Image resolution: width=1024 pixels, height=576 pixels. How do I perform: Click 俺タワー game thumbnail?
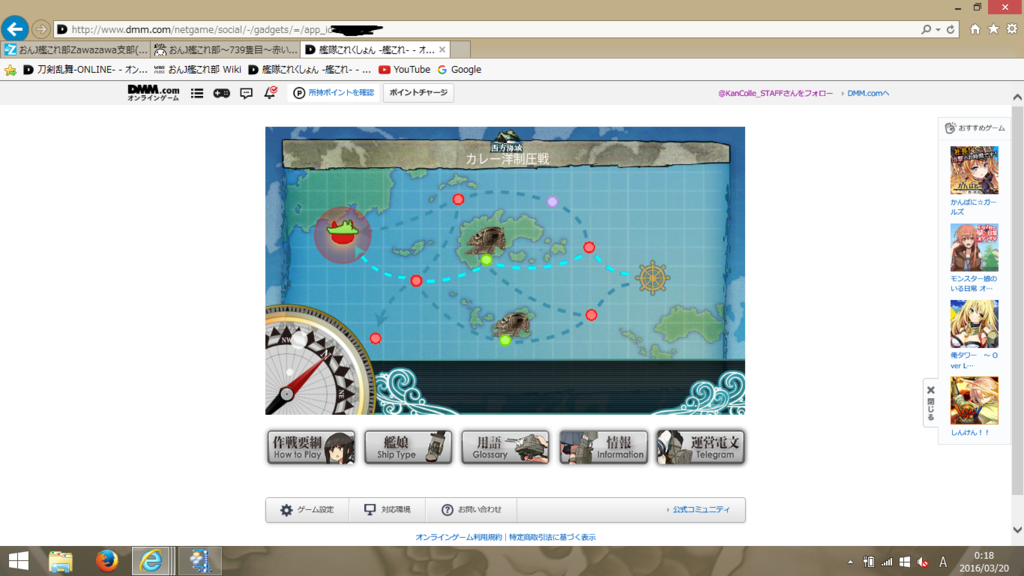(x=974, y=324)
